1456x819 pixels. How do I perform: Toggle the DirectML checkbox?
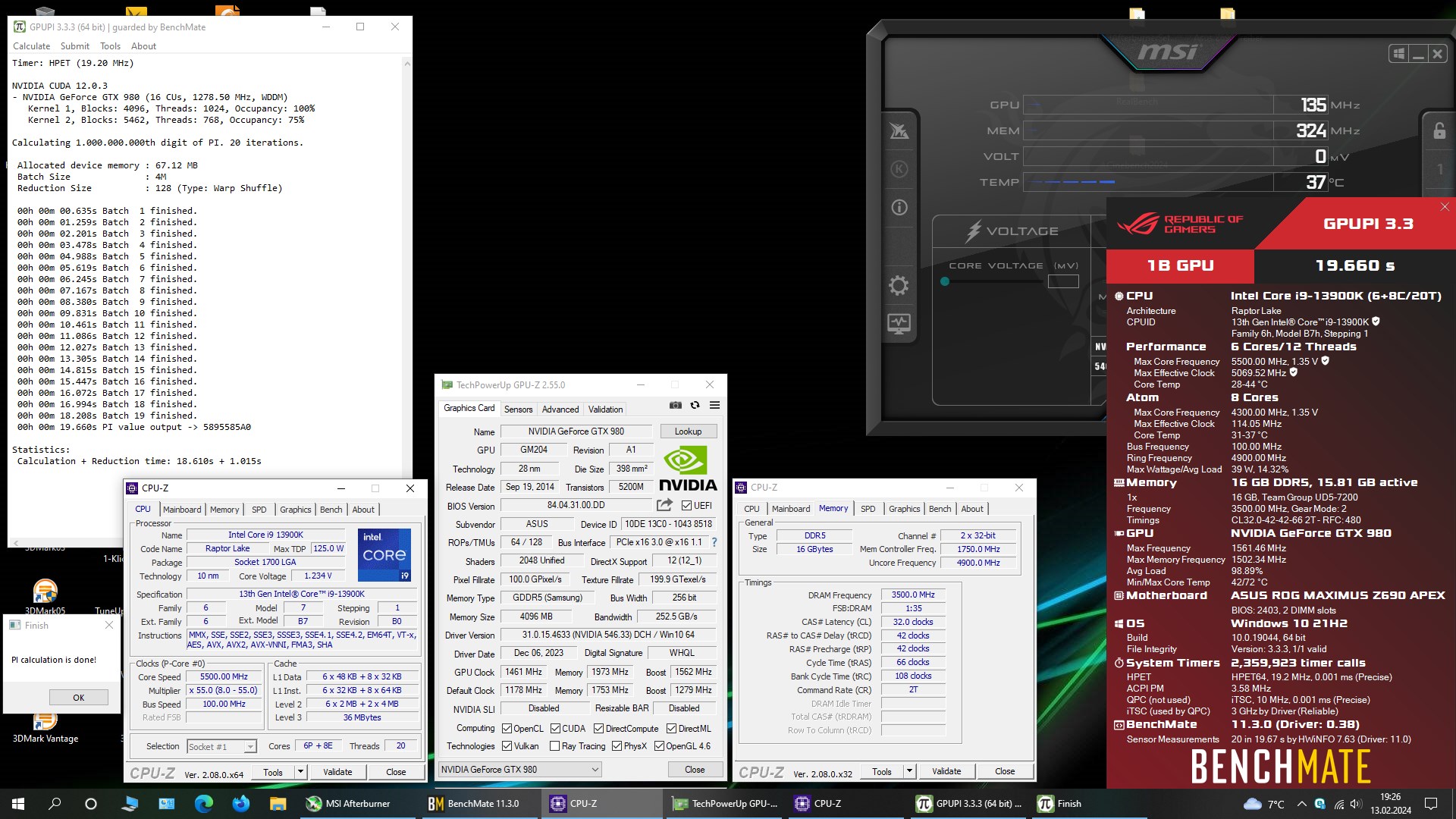click(x=671, y=729)
